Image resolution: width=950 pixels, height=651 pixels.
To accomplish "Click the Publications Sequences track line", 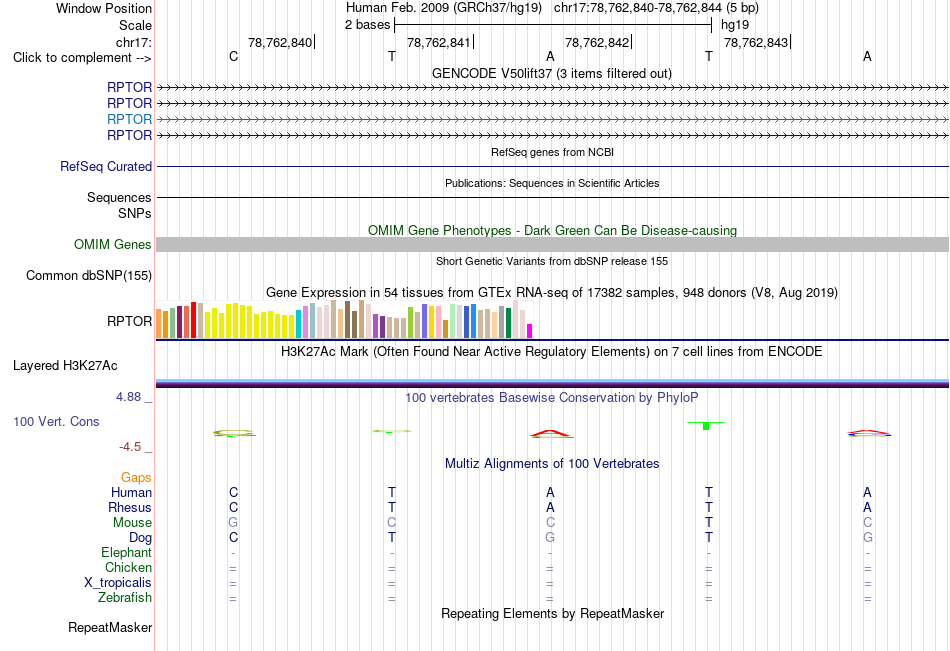I will coord(552,198).
